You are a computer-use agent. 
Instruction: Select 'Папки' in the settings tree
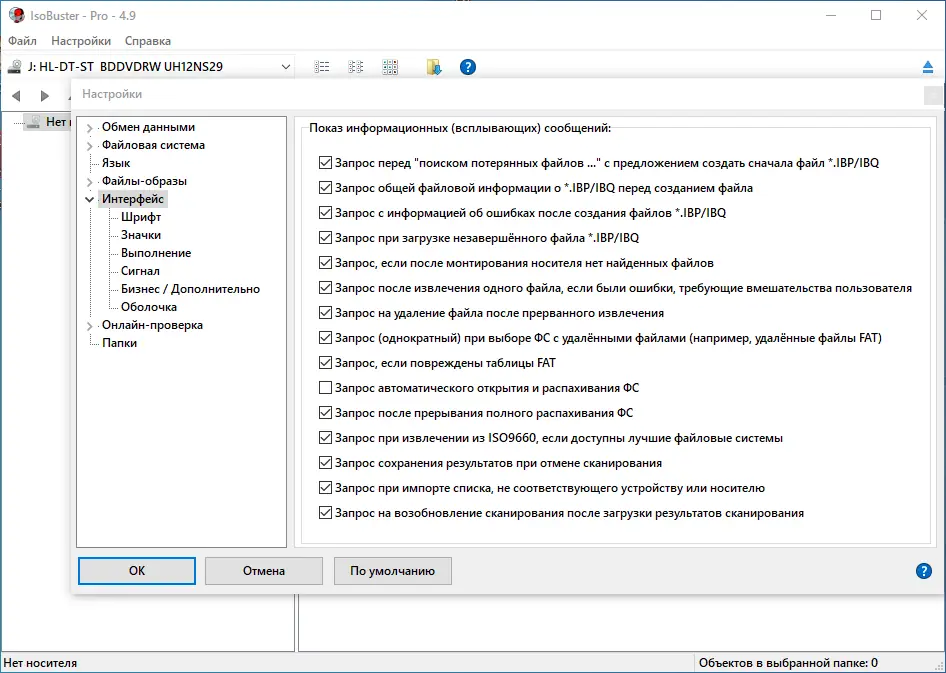(x=119, y=343)
